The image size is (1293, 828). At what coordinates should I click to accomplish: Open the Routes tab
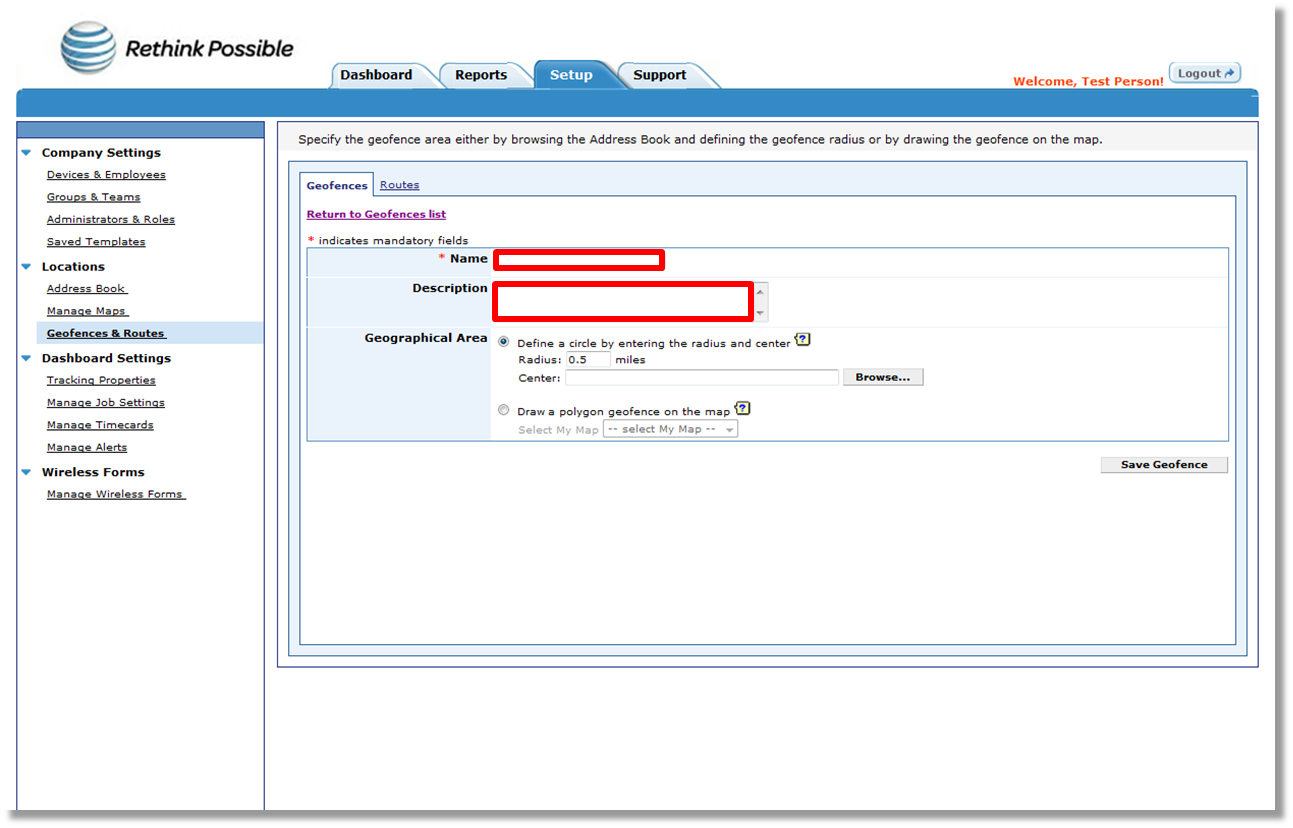point(399,185)
